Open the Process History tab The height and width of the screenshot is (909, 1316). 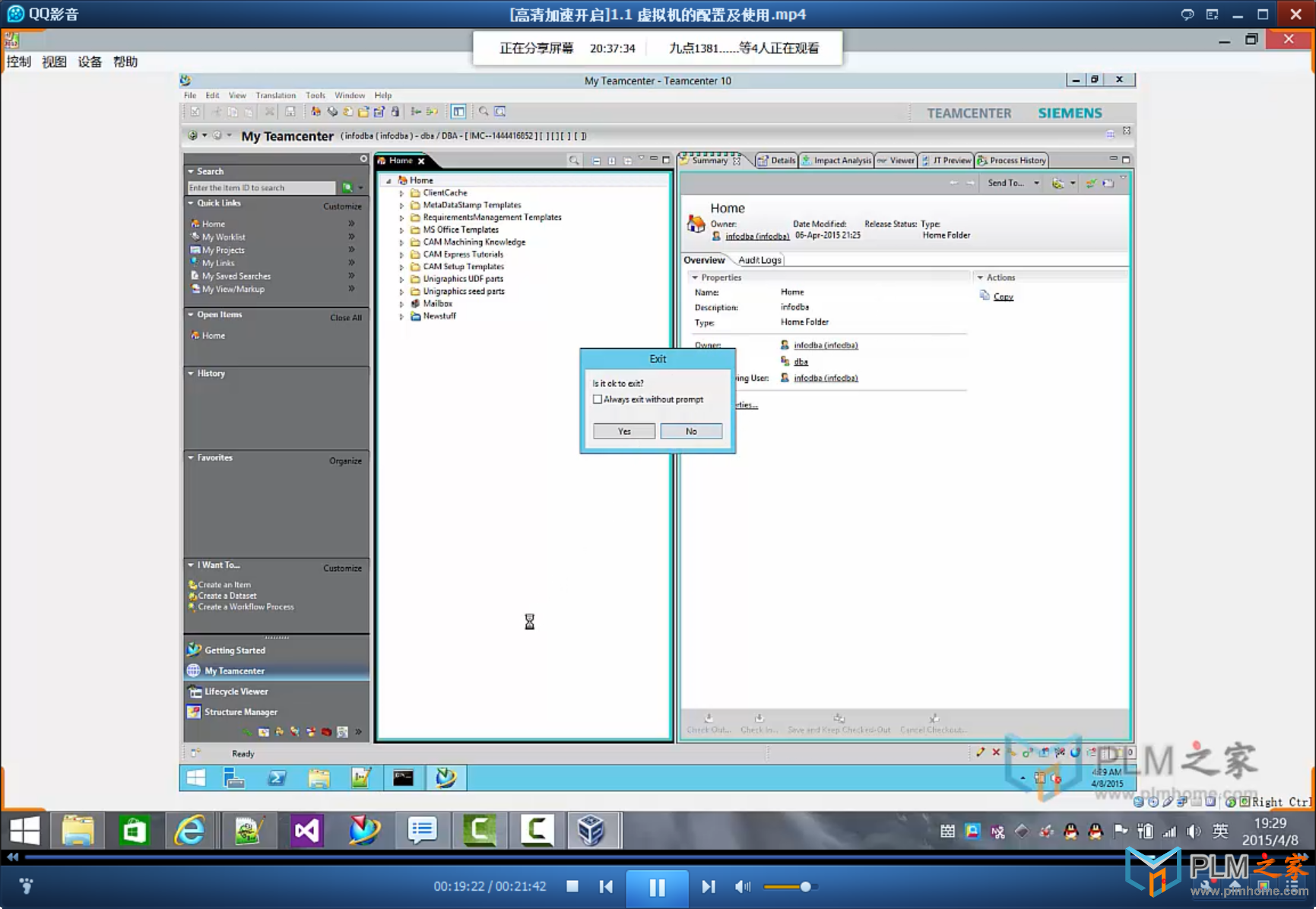coord(1012,160)
